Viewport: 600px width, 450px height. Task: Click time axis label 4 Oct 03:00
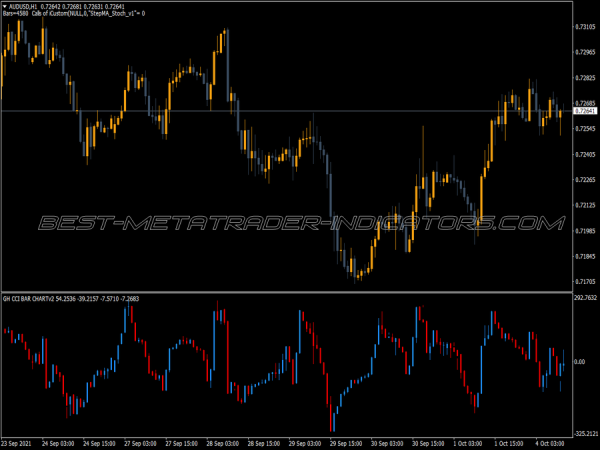point(550,443)
